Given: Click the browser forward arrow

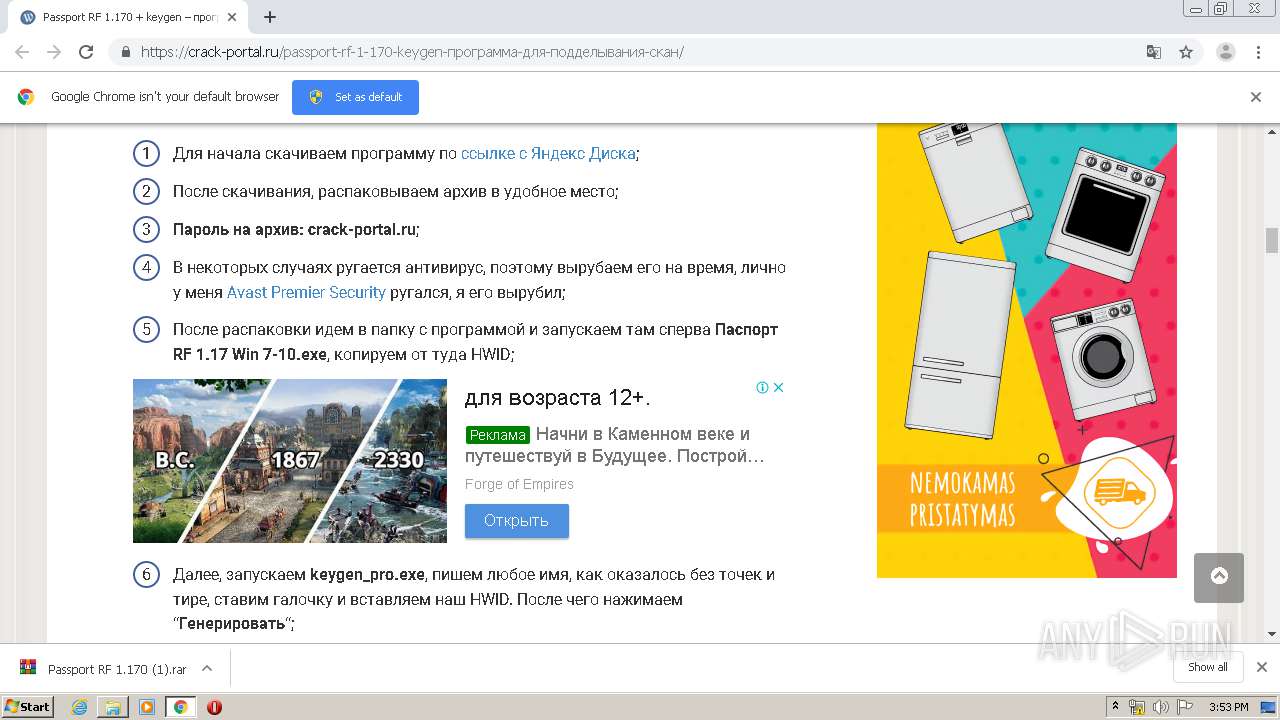Looking at the screenshot, I should click(x=54, y=52).
